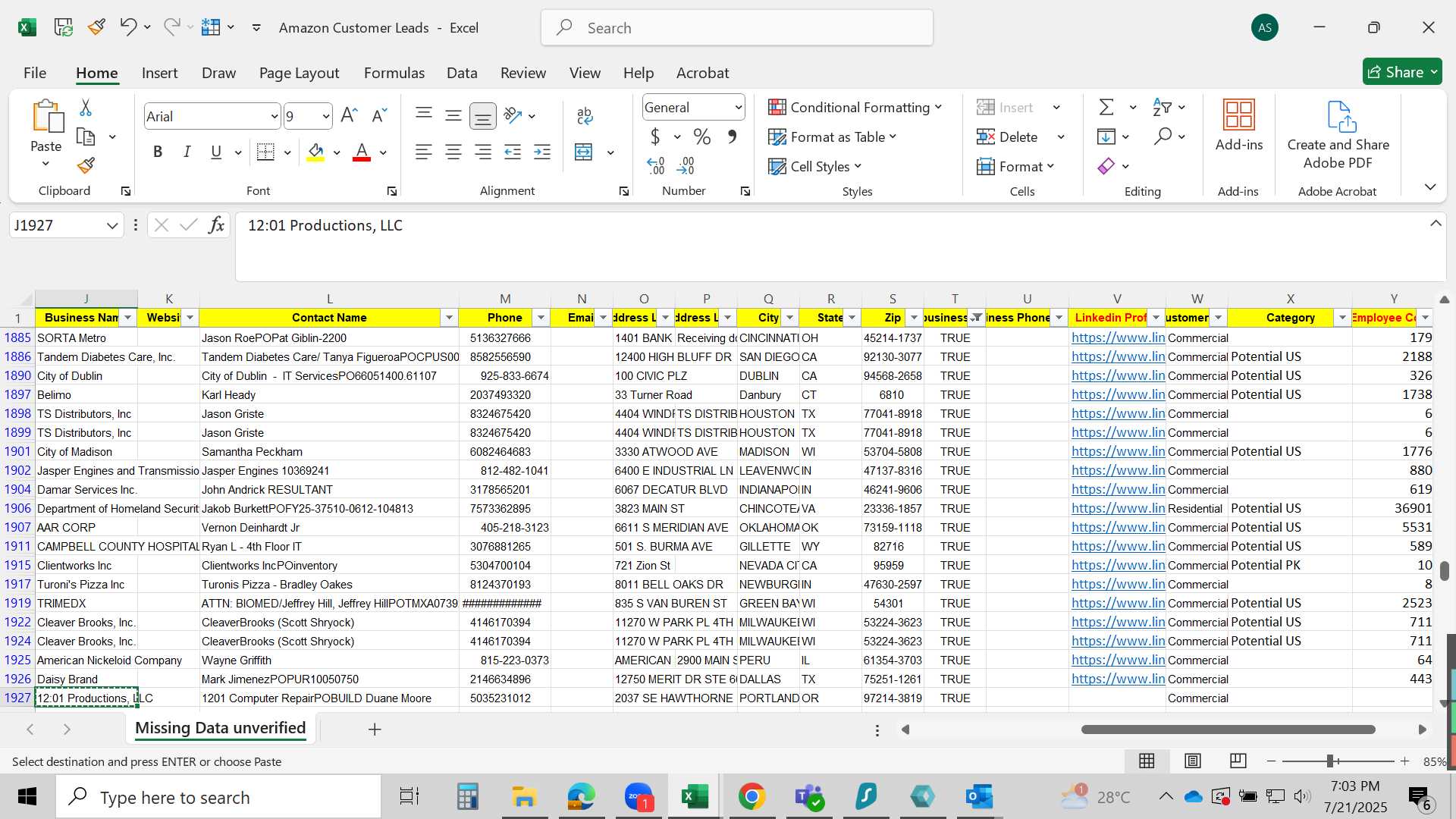Open Conditional Formatting menu
This screenshot has height=819, width=1456.
pos(855,108)
